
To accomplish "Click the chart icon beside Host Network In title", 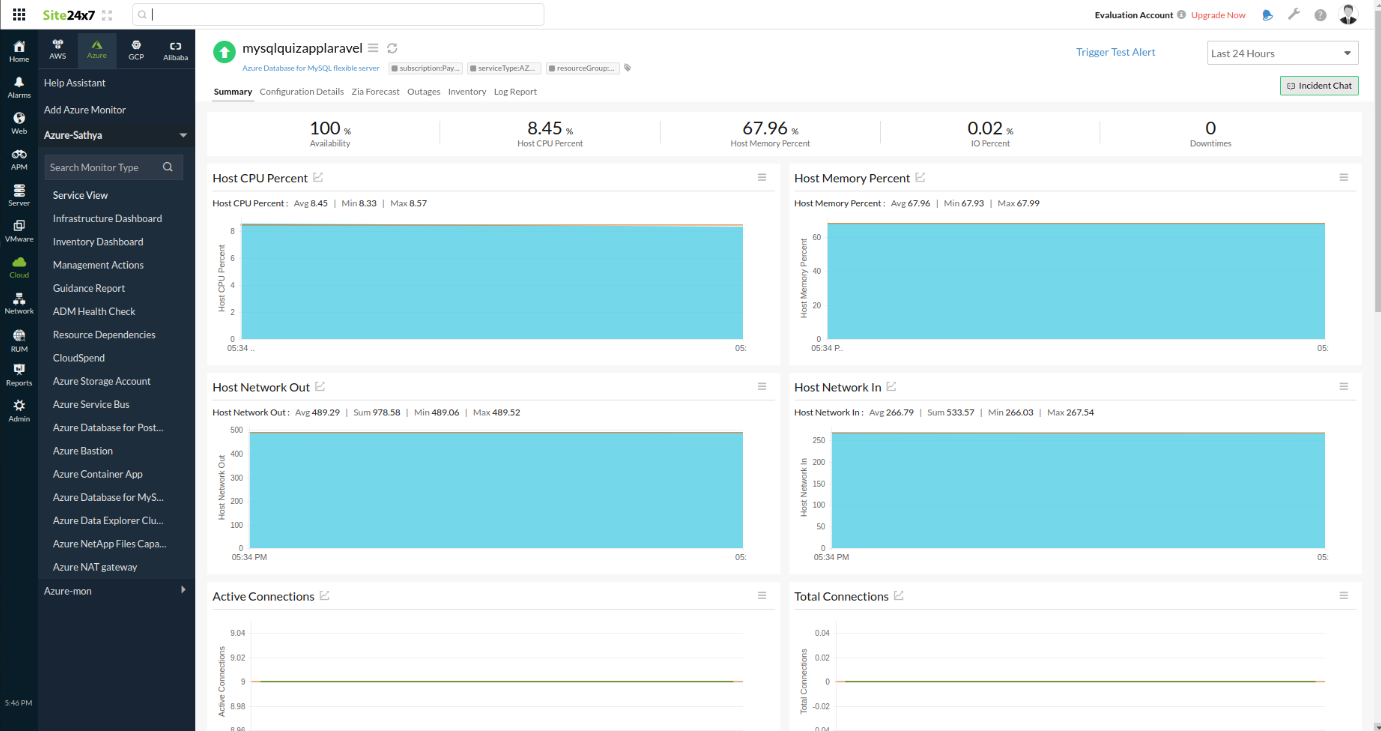I will click(x=891, y=387).
